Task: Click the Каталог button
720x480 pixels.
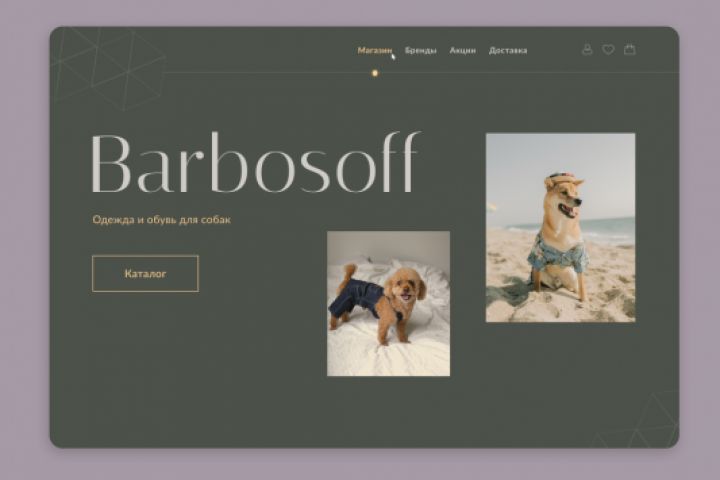Action: click(x=145, y=274)
